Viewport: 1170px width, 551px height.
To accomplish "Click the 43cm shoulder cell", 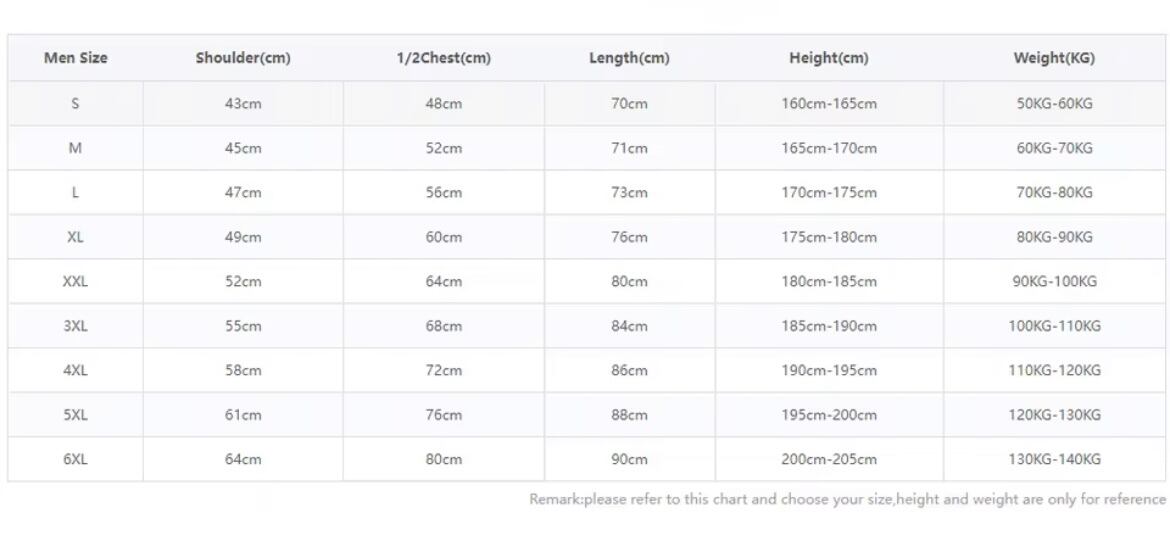I will (x=243, y=104).
